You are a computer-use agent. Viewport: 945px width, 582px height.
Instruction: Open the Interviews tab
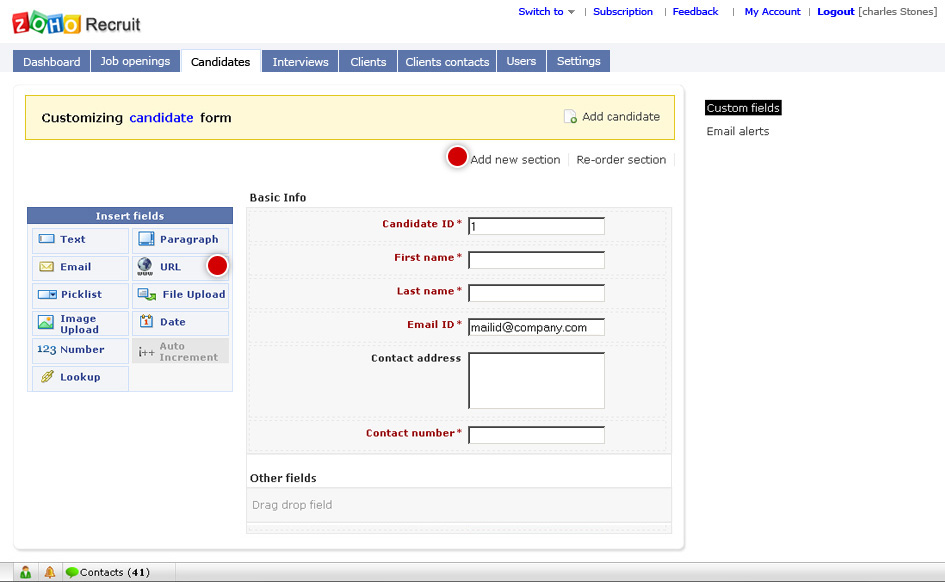300,61
